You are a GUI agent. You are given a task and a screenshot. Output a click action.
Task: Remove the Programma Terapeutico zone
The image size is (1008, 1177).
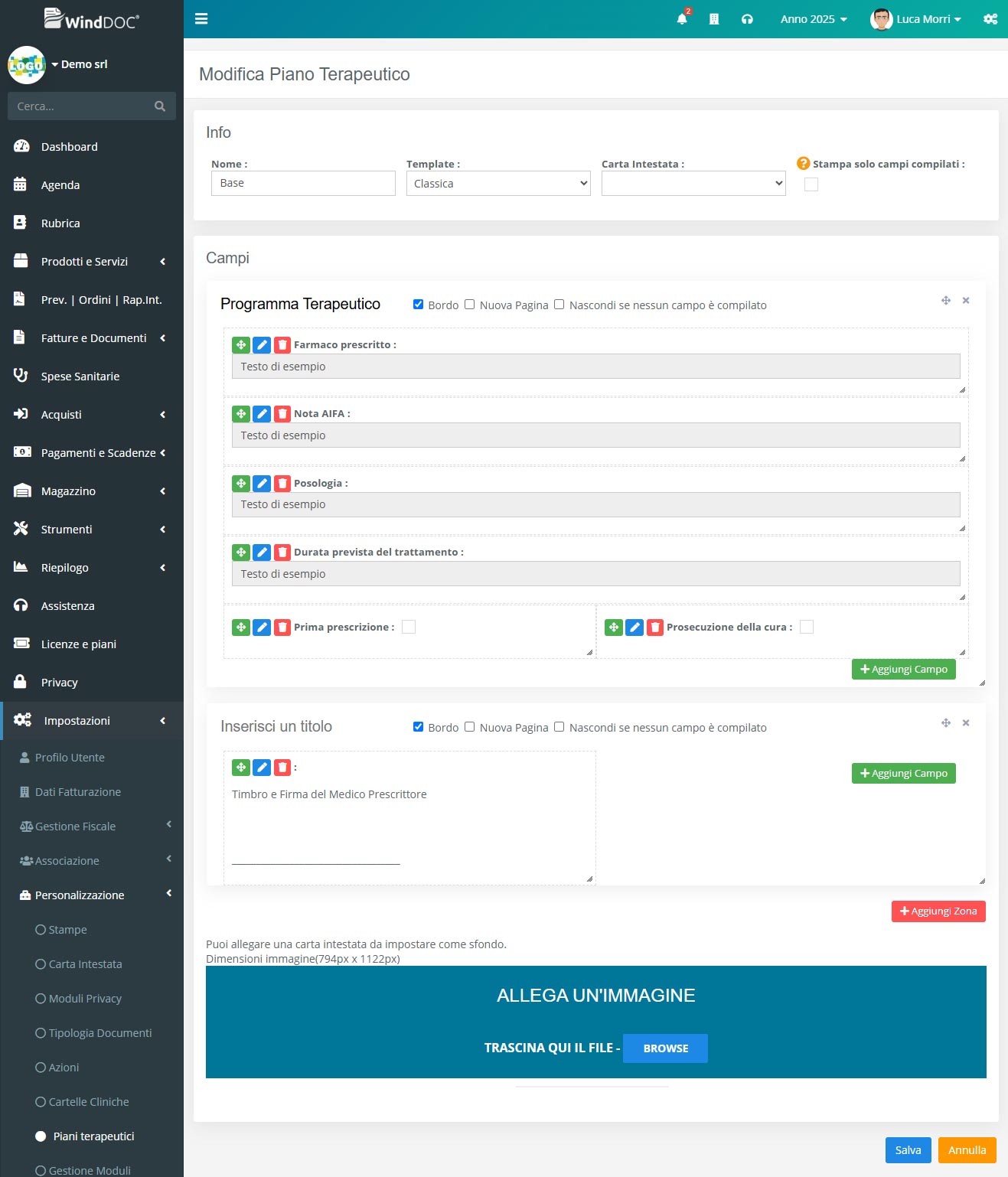[x=966, y=301]
